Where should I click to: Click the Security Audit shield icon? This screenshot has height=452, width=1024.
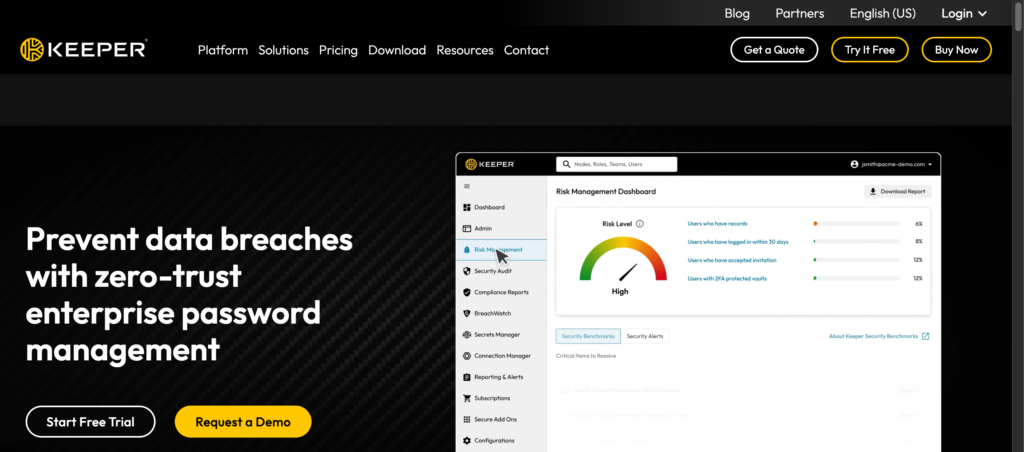[466, 271]
